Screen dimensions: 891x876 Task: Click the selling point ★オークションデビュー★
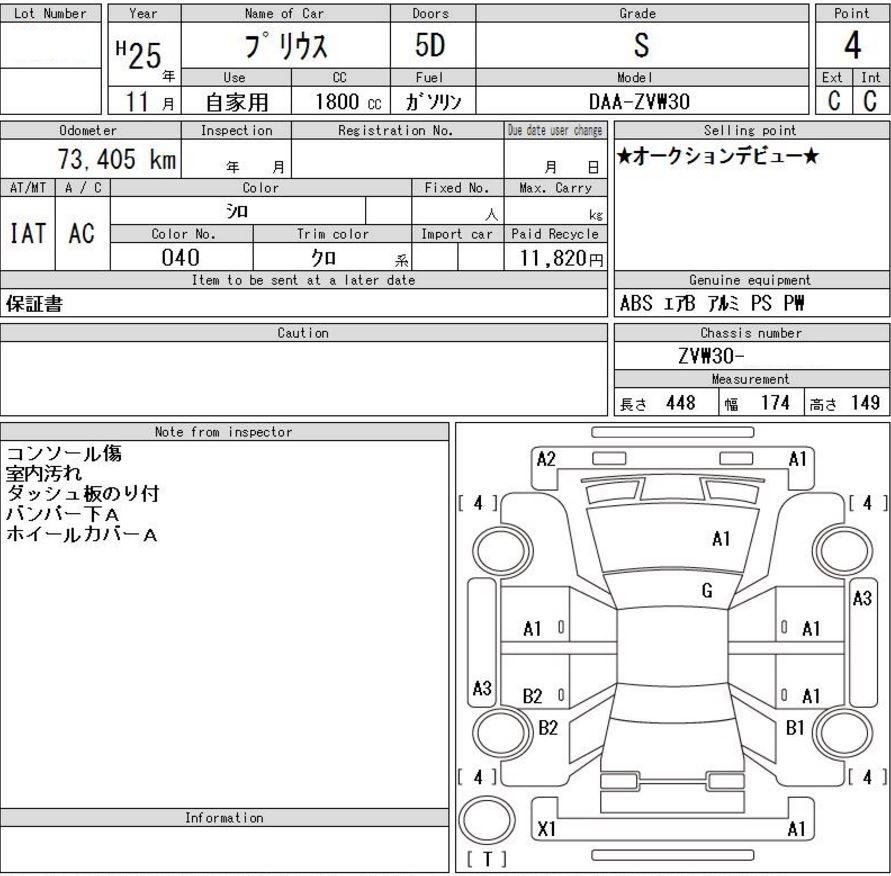tap(717, 155)
